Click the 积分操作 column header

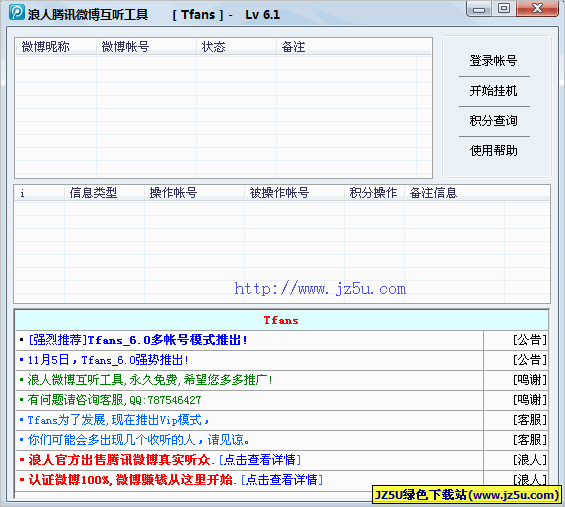pos(374,193)
